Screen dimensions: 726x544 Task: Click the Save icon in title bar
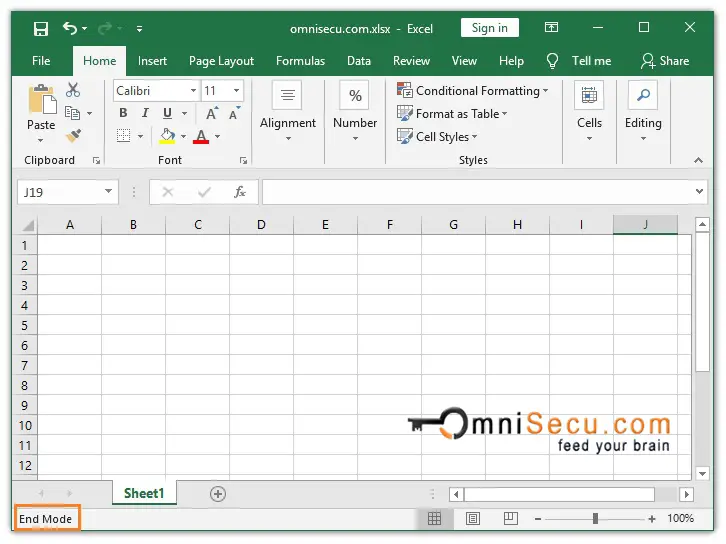point(41,29)
